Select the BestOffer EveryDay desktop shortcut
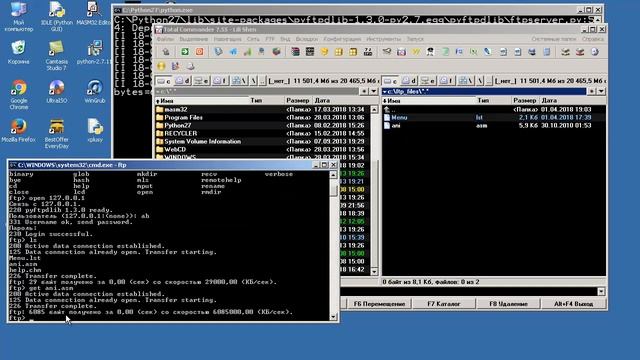 click(57, 134)
